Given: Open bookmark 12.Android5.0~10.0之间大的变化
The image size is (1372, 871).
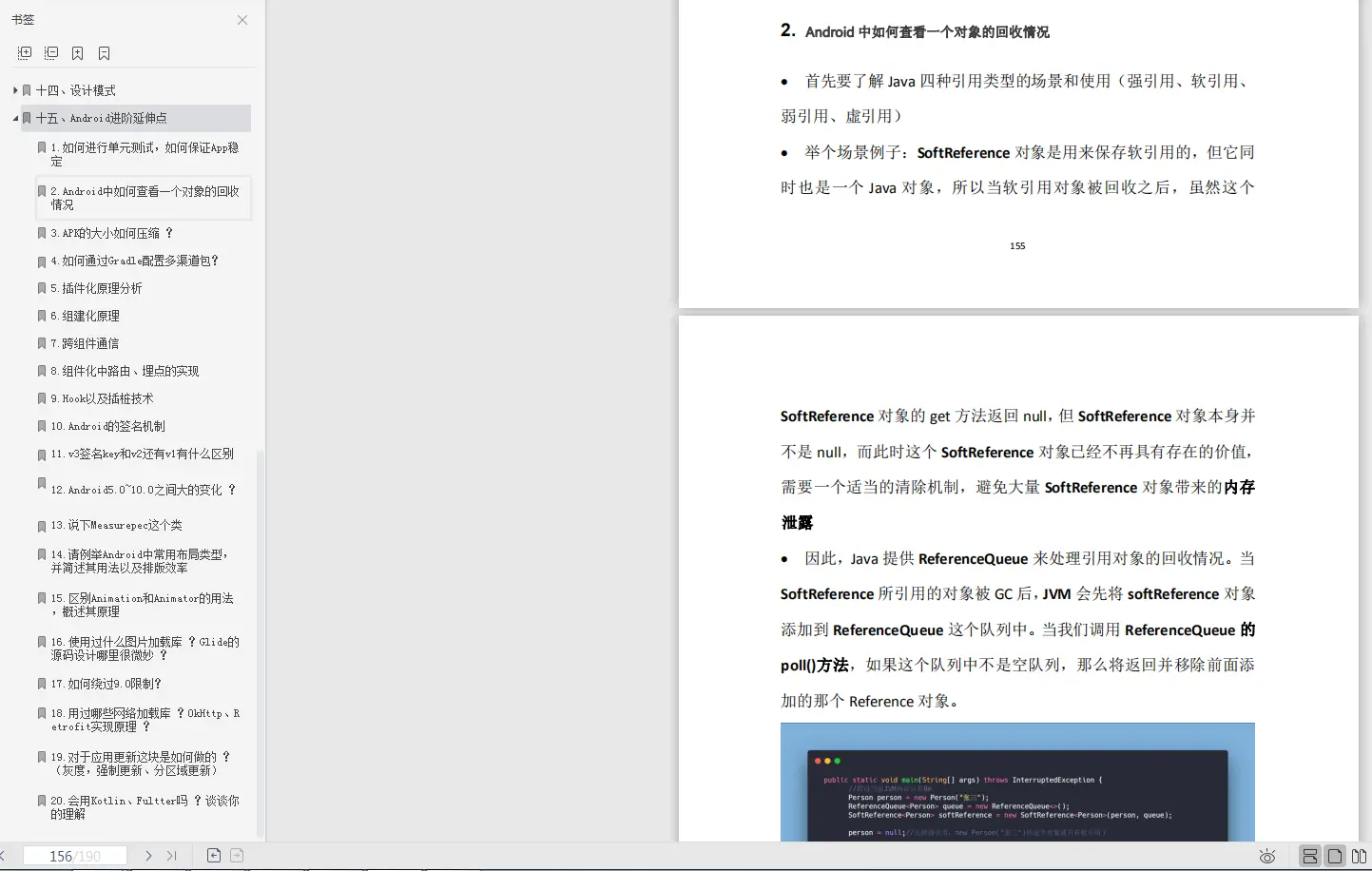Looking at the screenshot, I should (143, 490).
